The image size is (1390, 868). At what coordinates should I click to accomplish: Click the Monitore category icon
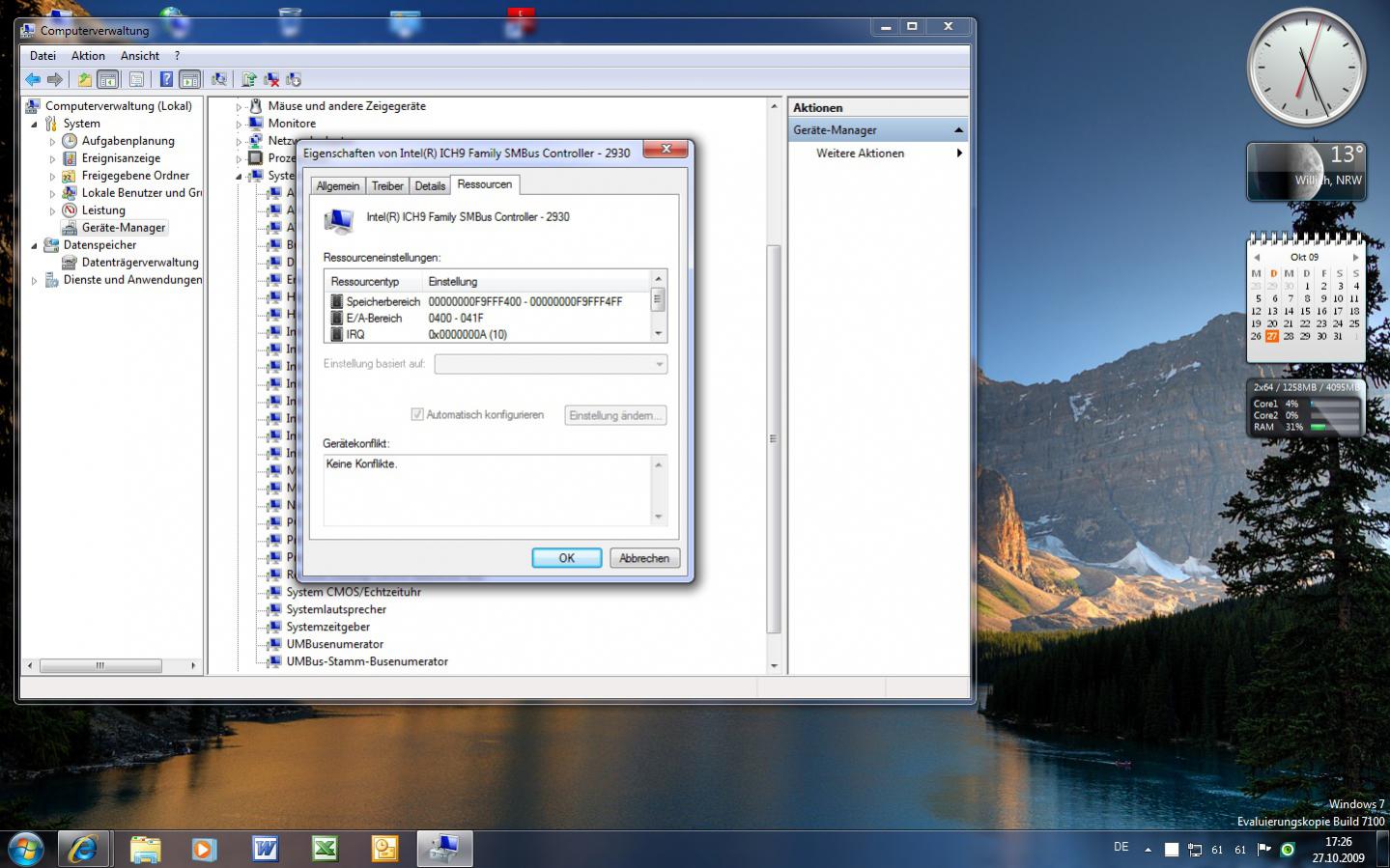pos(256,124)
